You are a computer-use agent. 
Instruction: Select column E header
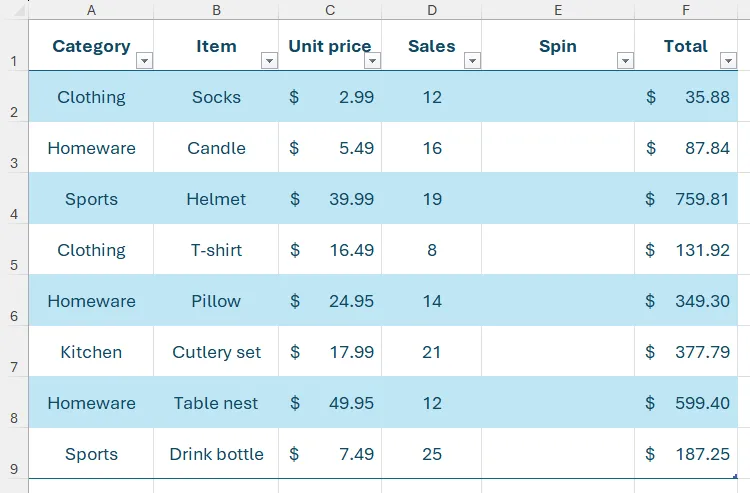click(558, 10)
